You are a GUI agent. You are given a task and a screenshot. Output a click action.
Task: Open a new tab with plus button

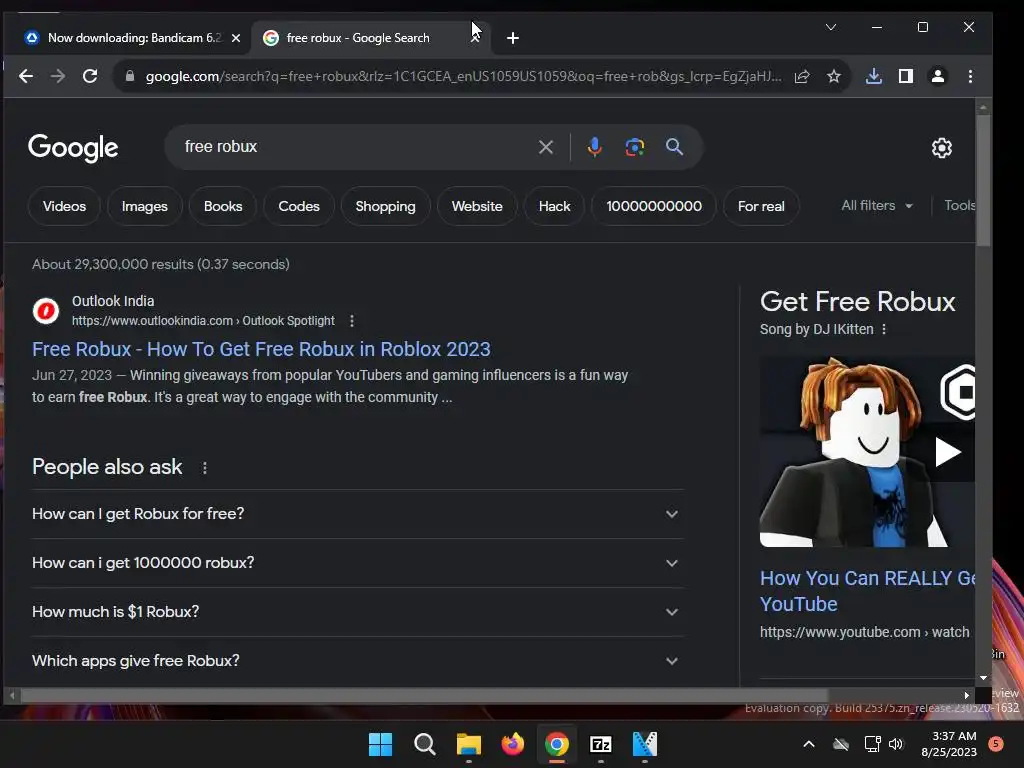click(x=513, y=39)
